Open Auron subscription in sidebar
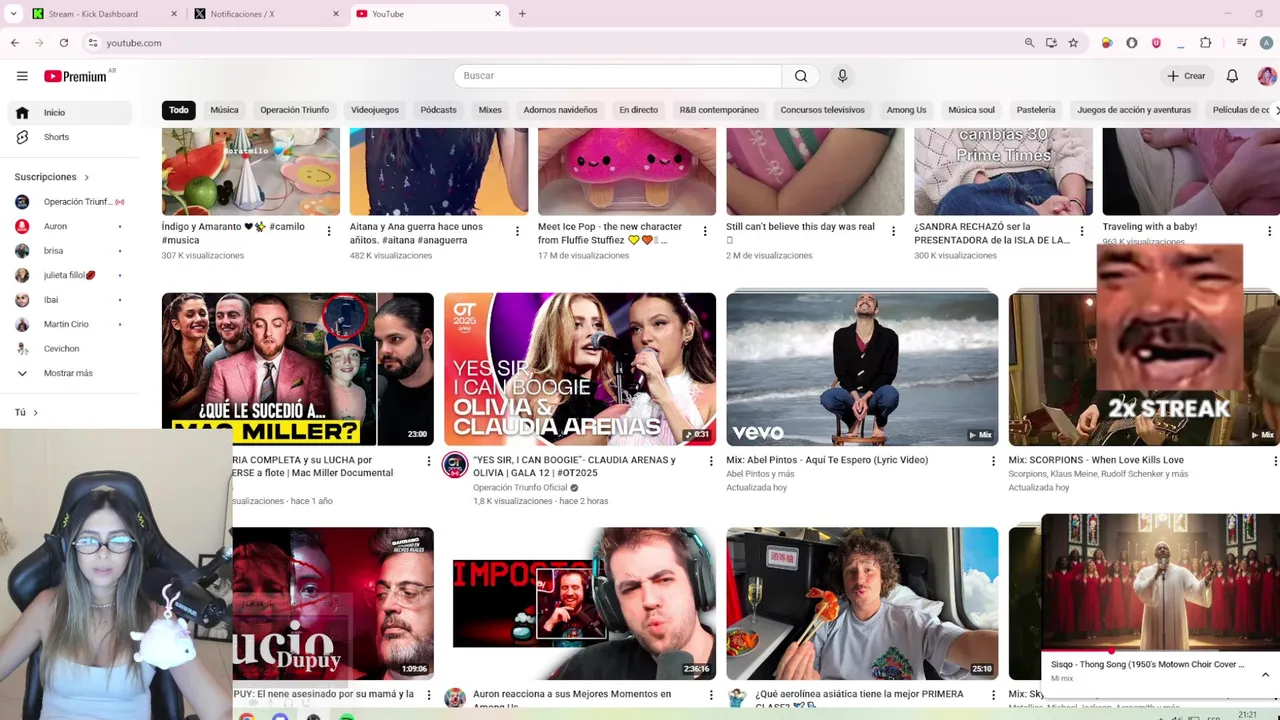 coord(69,226)
